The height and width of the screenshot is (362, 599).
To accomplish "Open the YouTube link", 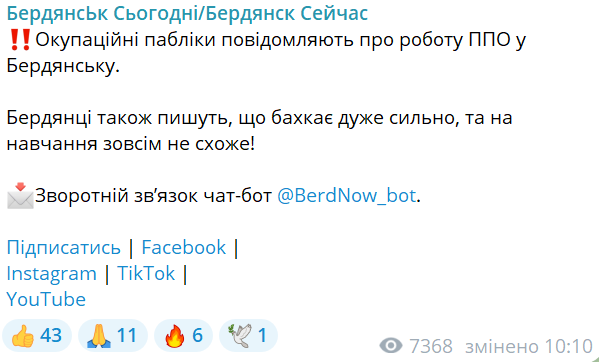I will (x=46, y=299).
